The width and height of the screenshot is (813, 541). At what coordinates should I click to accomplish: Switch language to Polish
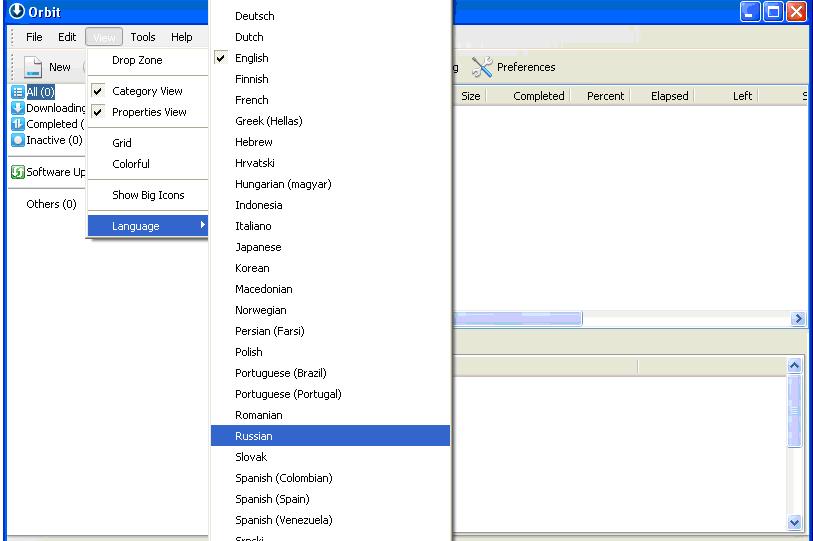[330, 352]
